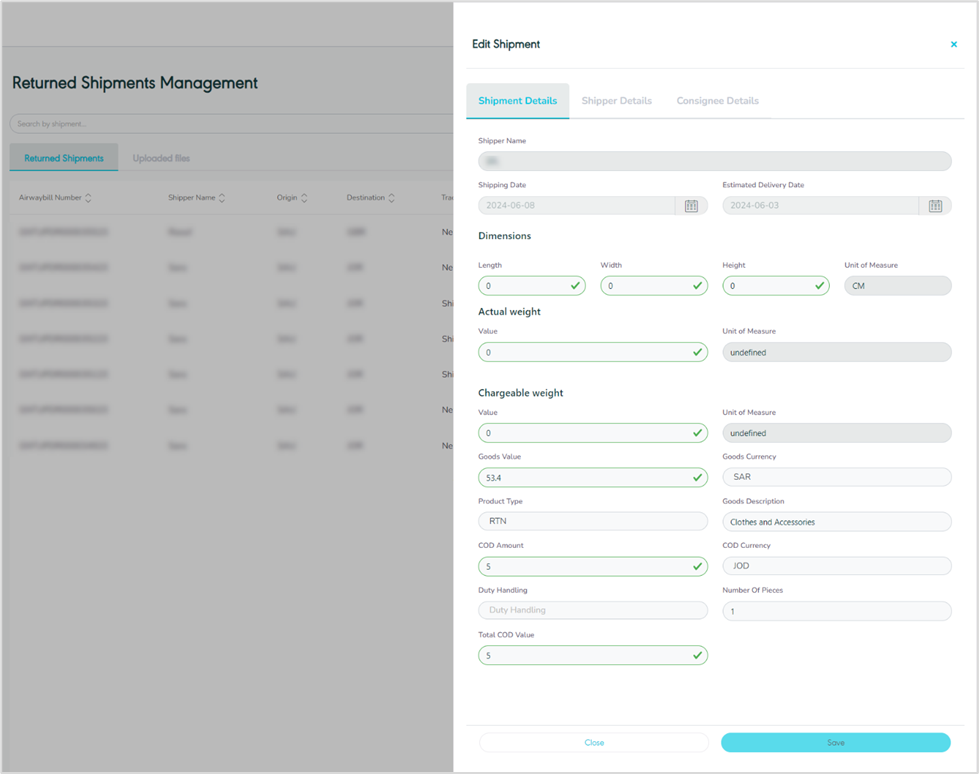Open the Product Type RTN dropdown
The image size is (979, 774).
click(x=592, y=521)
